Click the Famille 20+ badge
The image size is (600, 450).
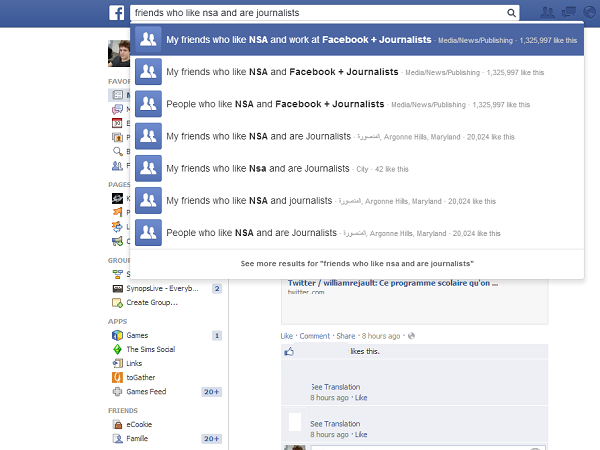tap(212, 439)
